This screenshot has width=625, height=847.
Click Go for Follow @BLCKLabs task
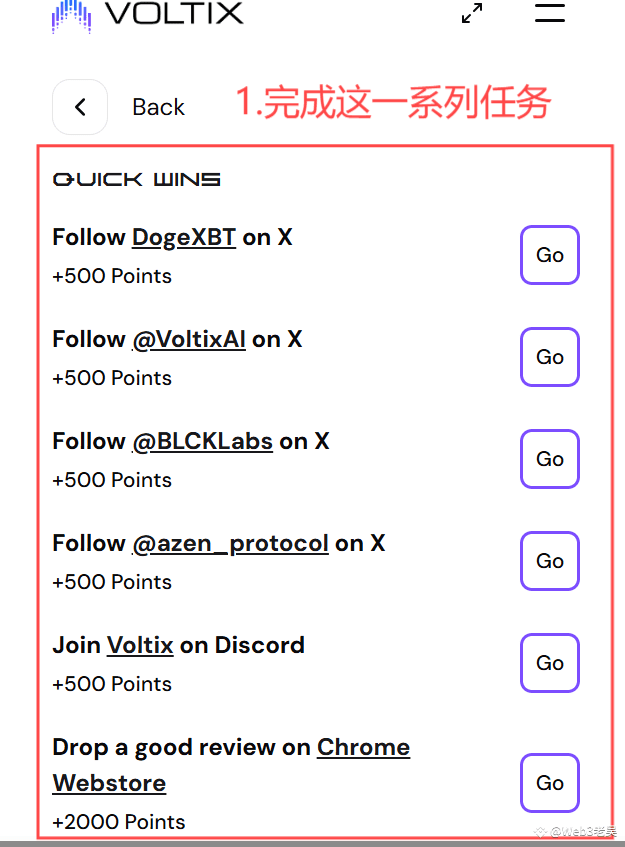click(x=550, y=459)
